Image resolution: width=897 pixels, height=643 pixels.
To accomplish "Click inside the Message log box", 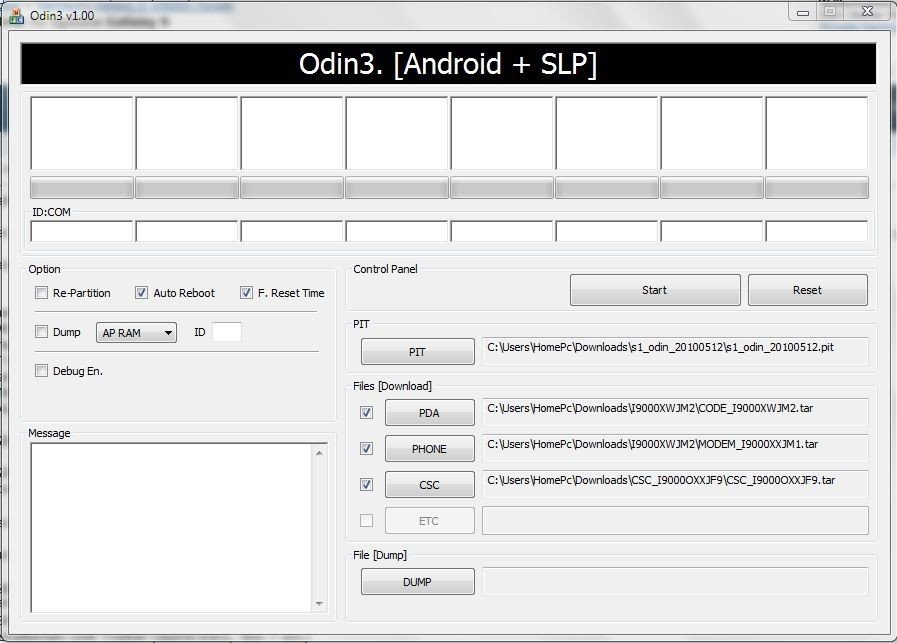I will (172, 527).
